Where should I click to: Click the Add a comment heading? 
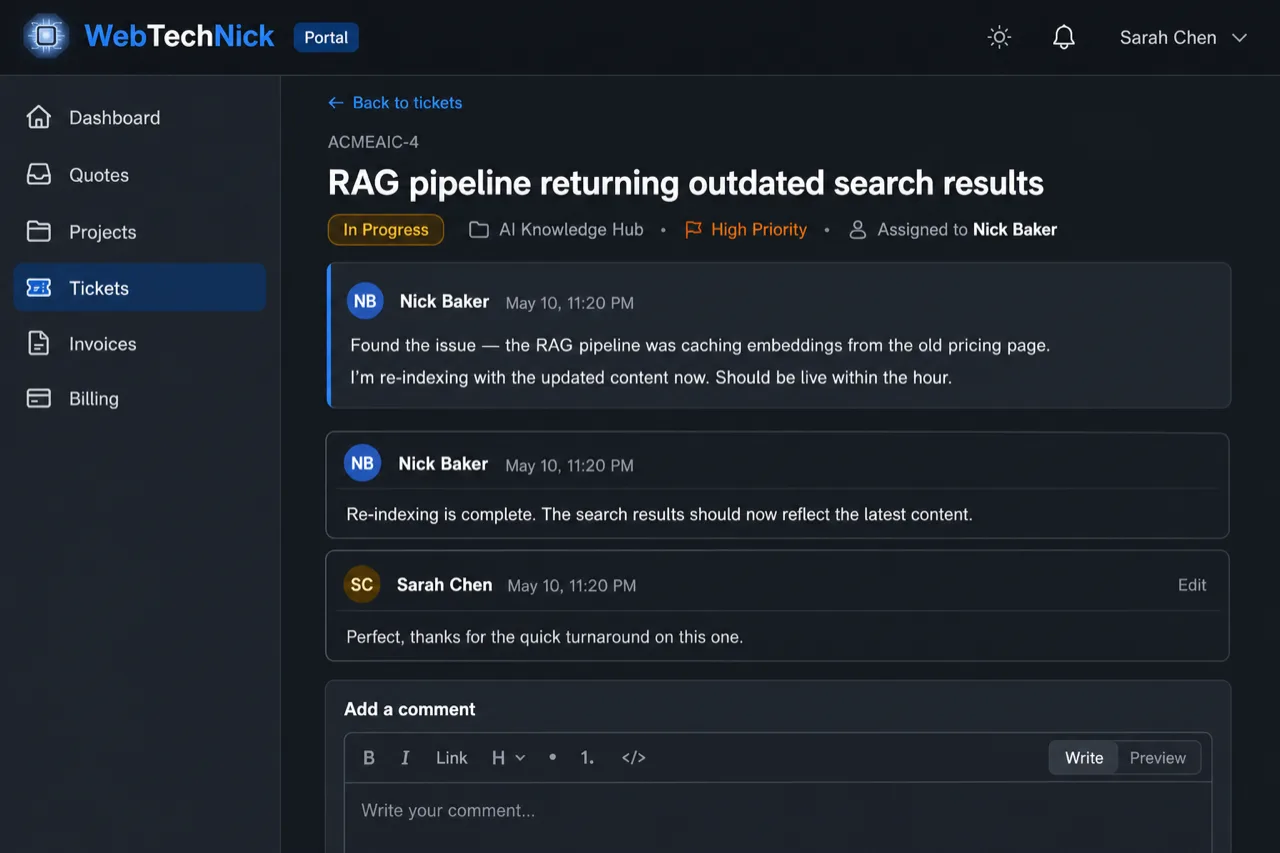tap(410, 709)
